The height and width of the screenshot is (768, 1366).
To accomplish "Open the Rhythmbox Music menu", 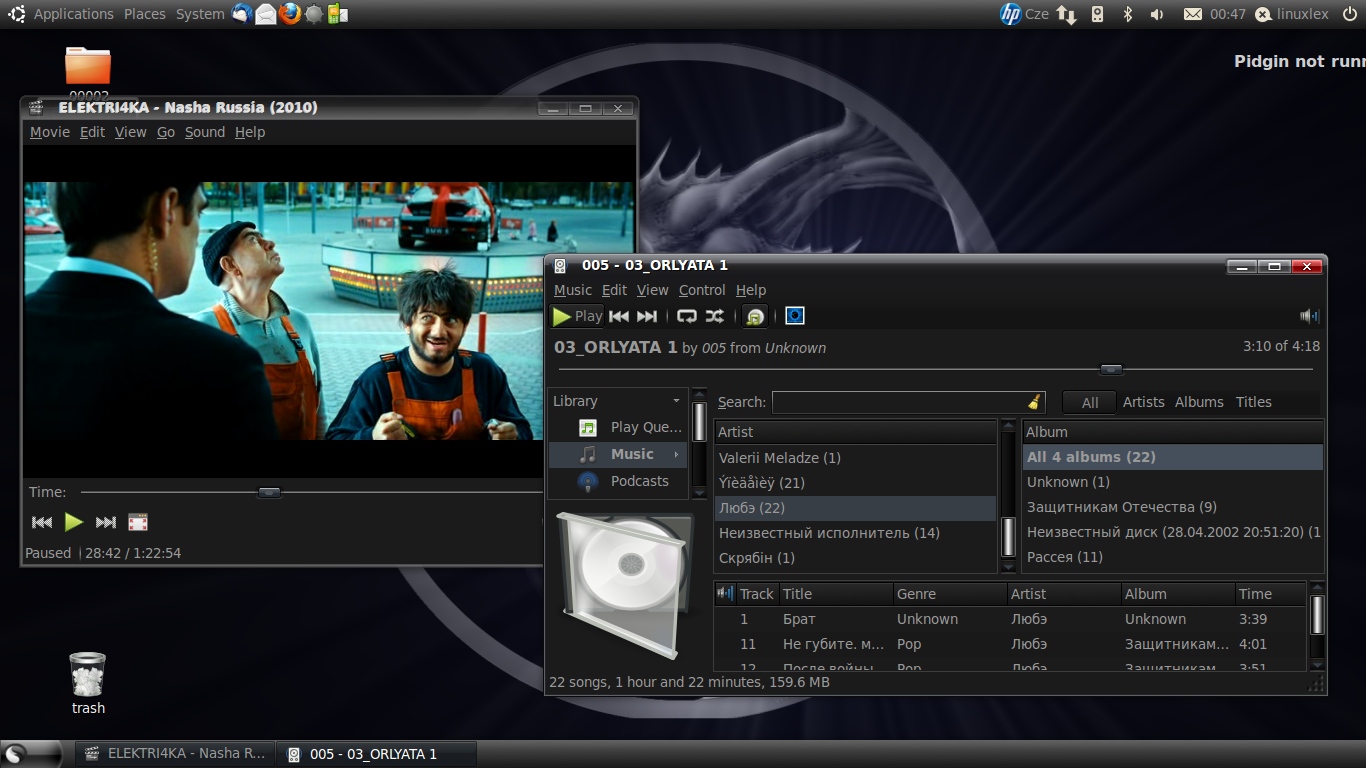I will (573, 290).
